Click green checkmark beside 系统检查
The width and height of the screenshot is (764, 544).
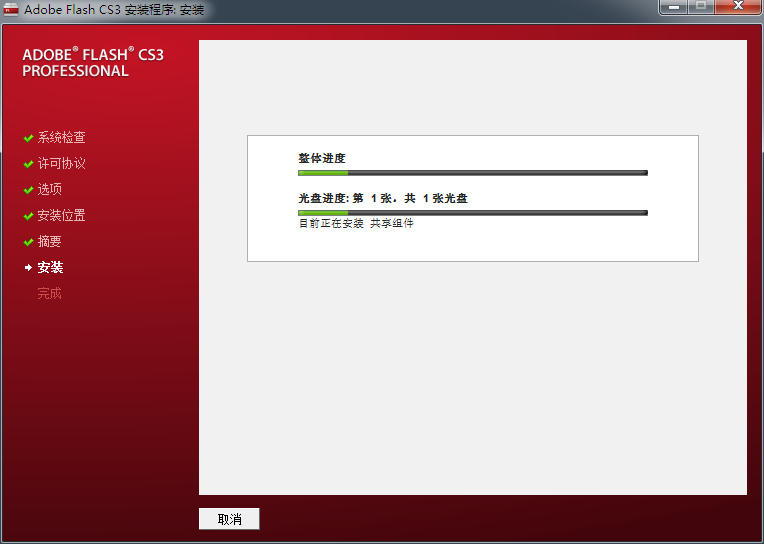click(x=28, y=138)
